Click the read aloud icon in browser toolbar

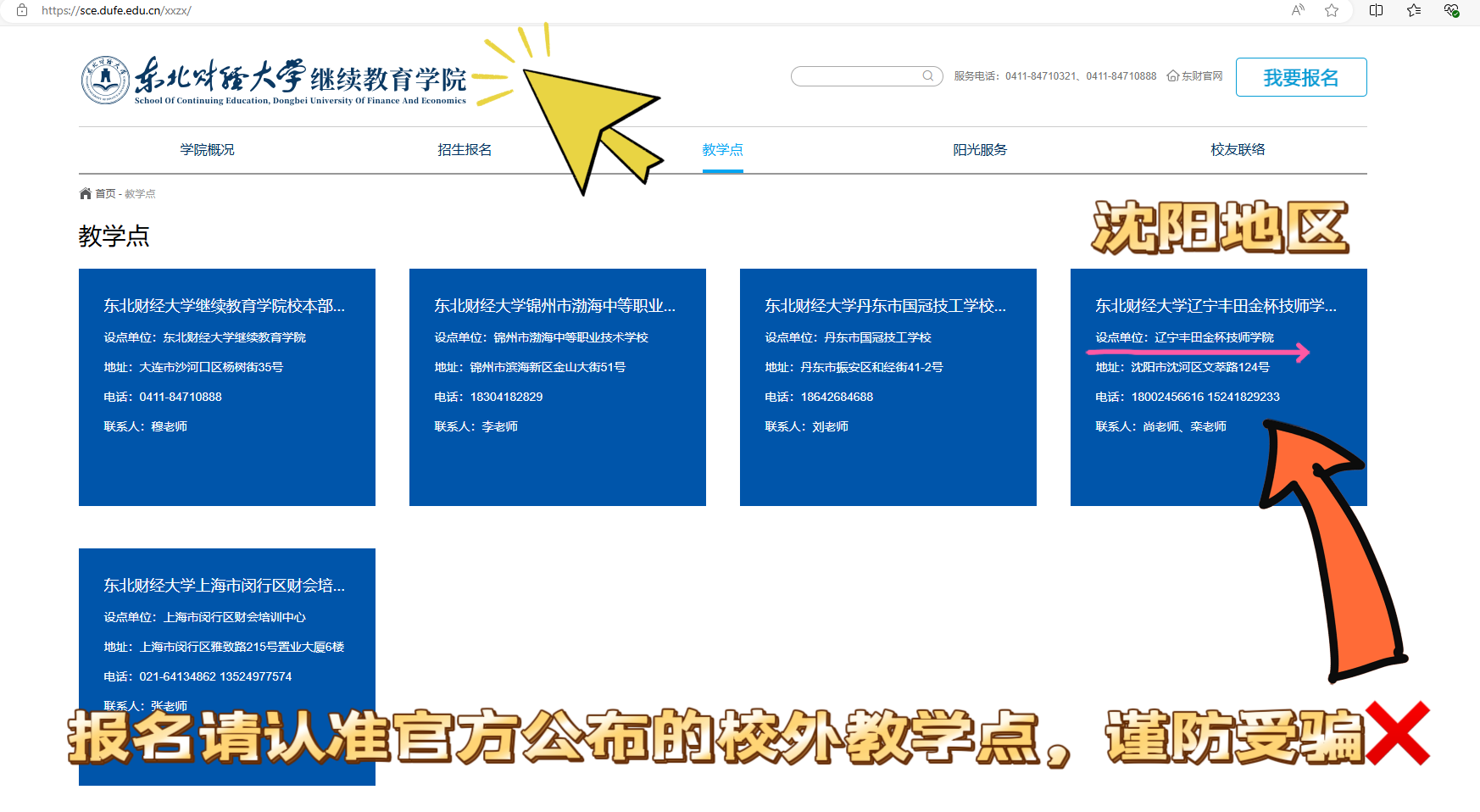tap(1298, 10)
